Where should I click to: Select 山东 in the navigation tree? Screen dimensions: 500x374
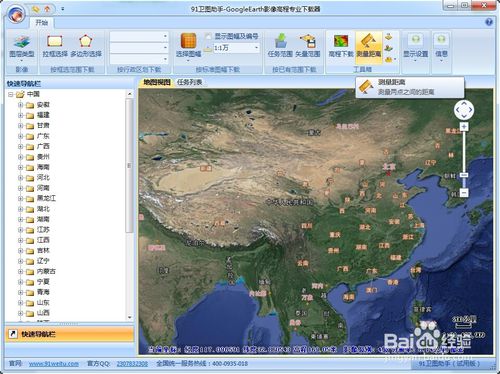[x=43, y=303]
